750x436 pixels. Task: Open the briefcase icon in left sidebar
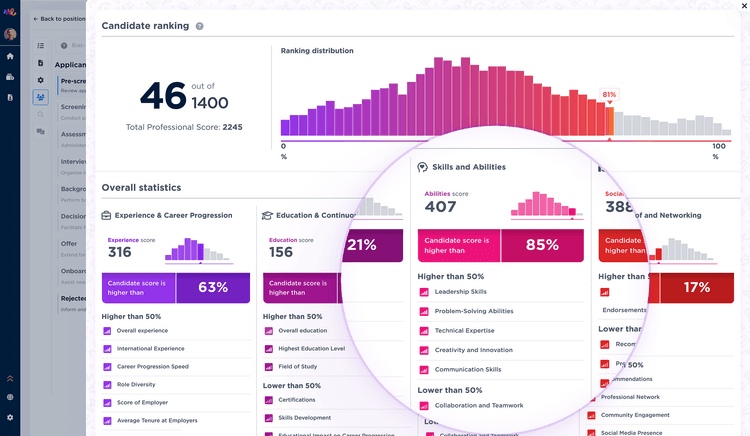coord(10,77)
